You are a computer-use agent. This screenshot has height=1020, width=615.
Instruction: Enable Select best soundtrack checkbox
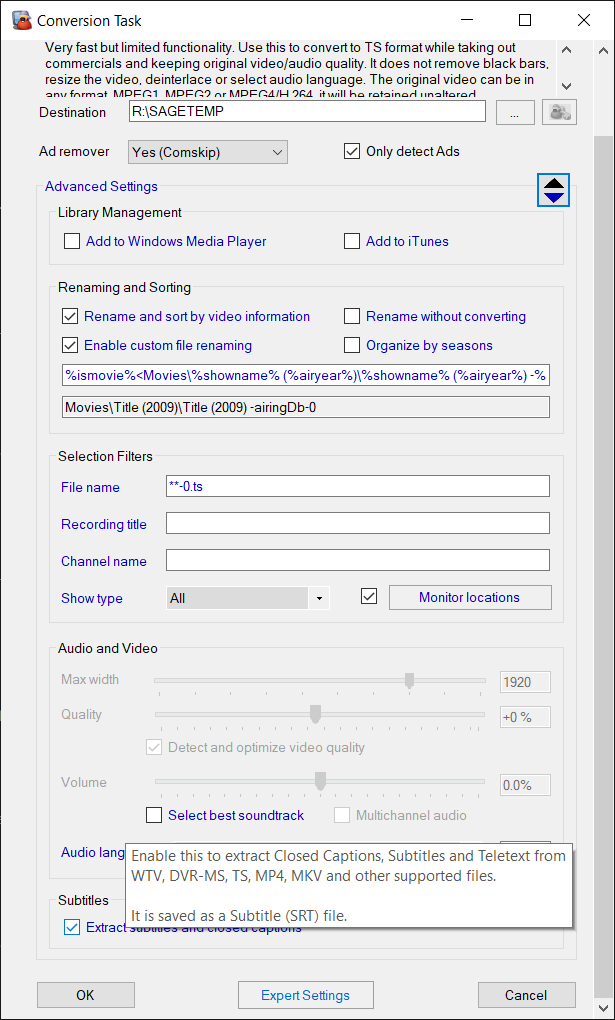click(x=154, y=815)
